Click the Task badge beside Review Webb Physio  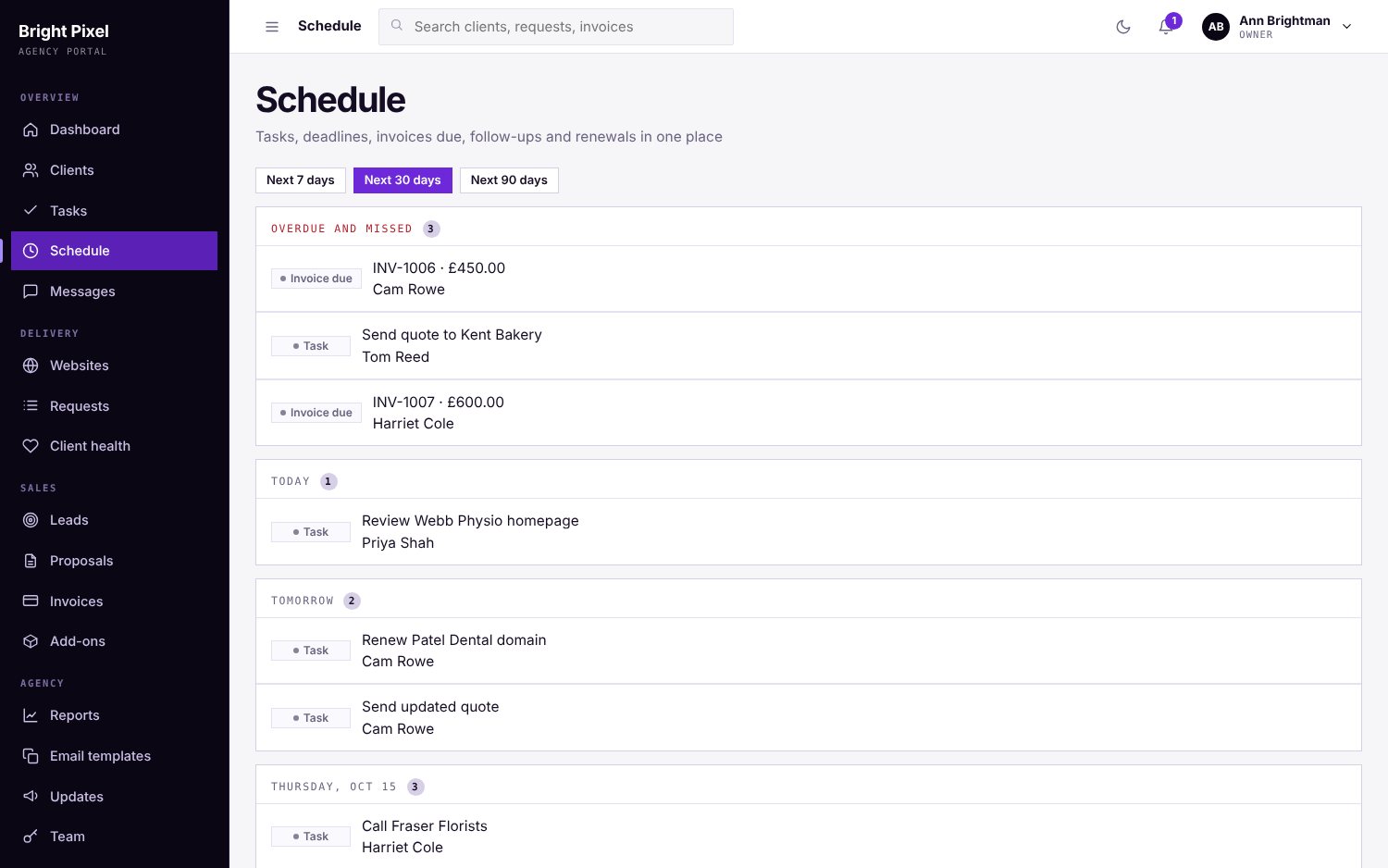[311, 532]
